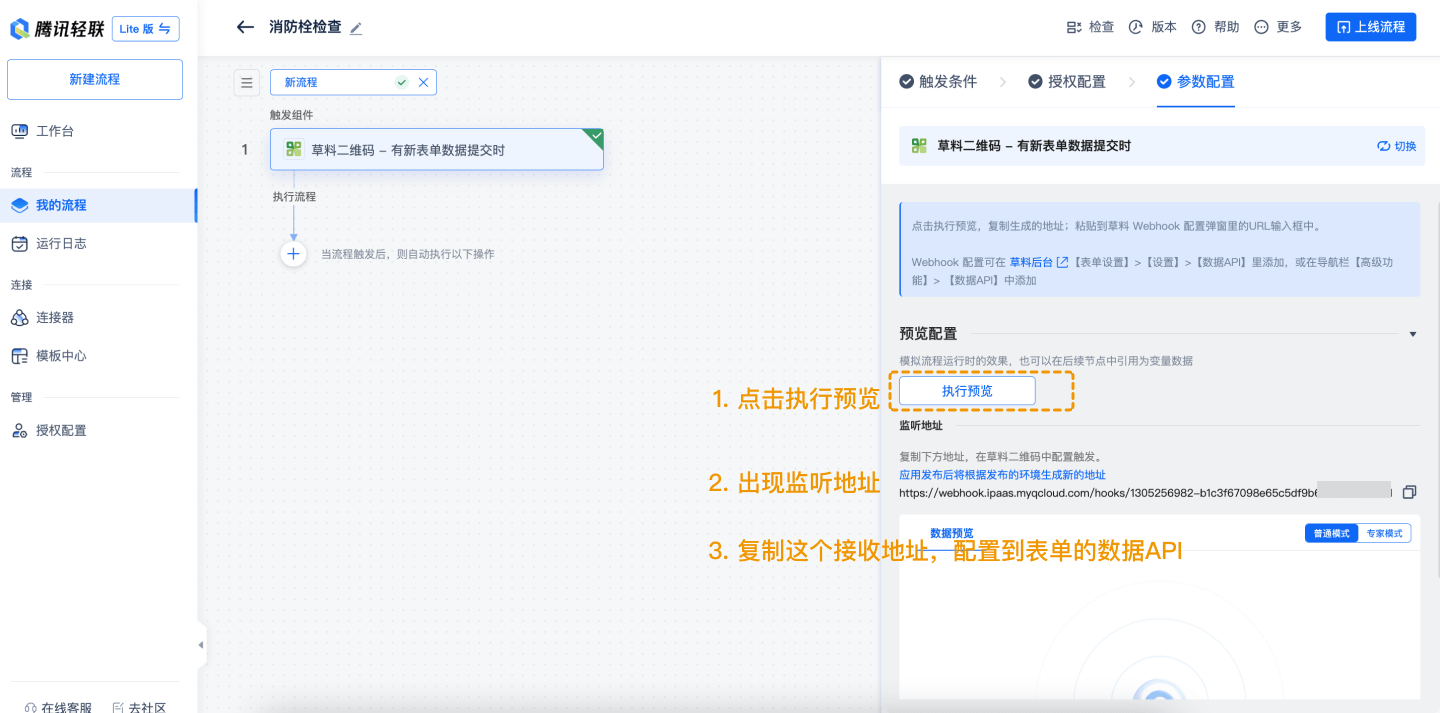Confirm flow name with green check icon
Viewport: 1440px width, 713px height.
402,83
